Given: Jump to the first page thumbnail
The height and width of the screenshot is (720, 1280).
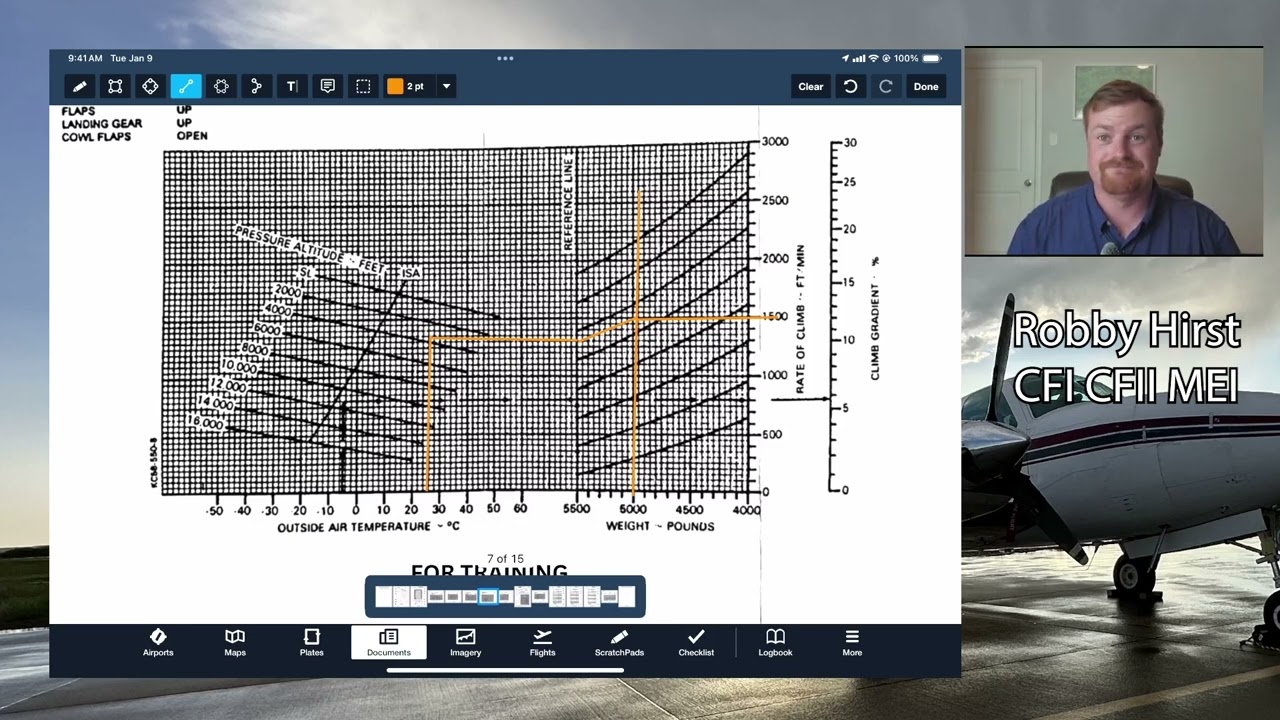Looking at the screenshot, I should (x=383, y=597).
